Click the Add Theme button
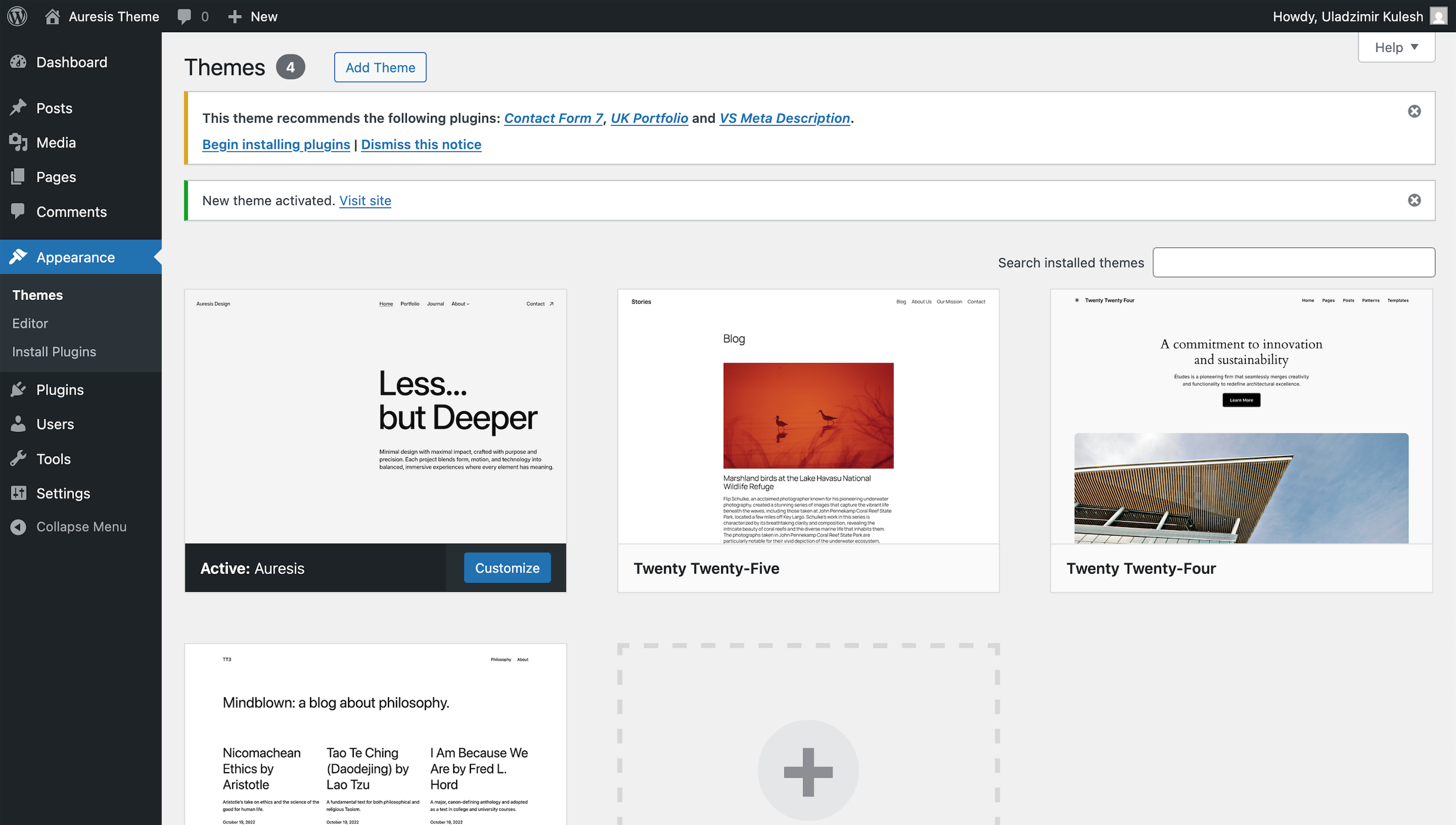Screen dimensions: 1456x825 point(380,67)
